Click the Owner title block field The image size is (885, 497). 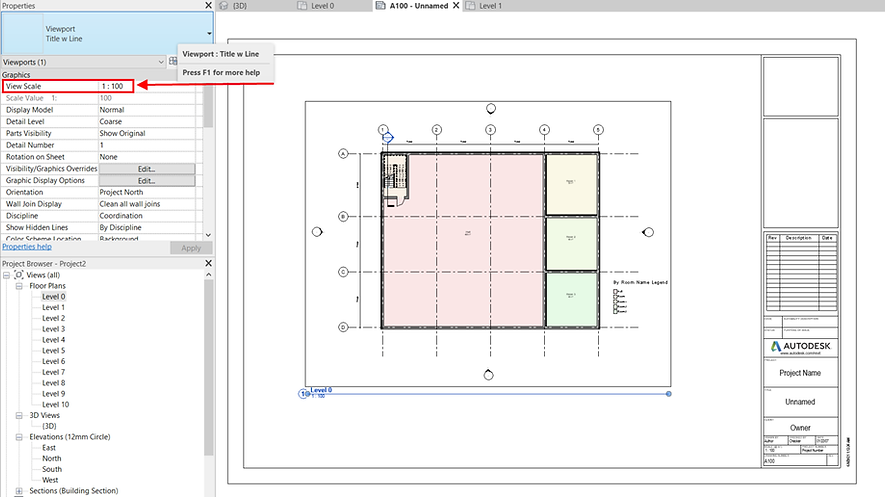(800, 428)
